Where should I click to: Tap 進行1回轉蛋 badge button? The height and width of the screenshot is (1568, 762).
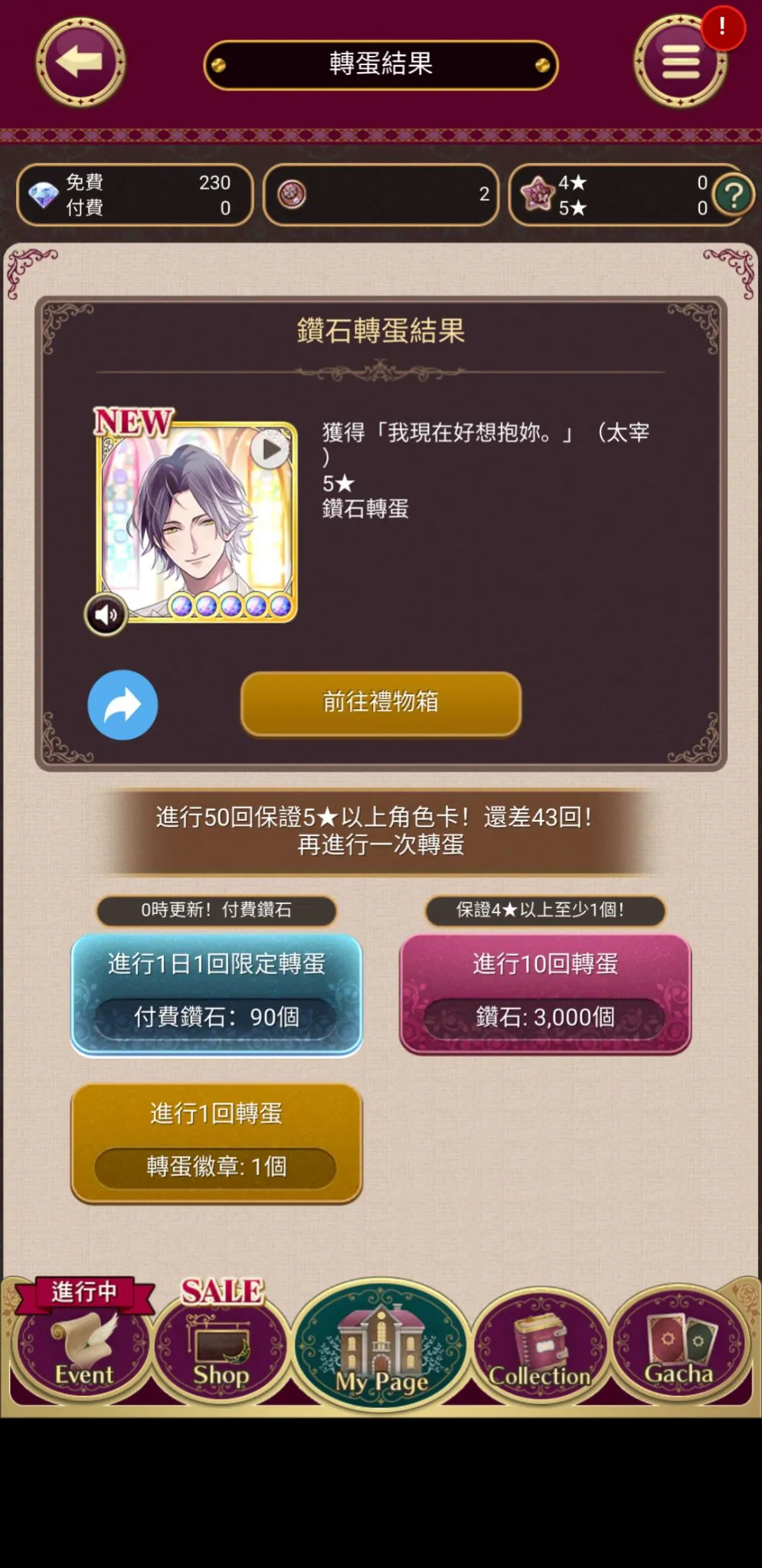[217, 1143]
